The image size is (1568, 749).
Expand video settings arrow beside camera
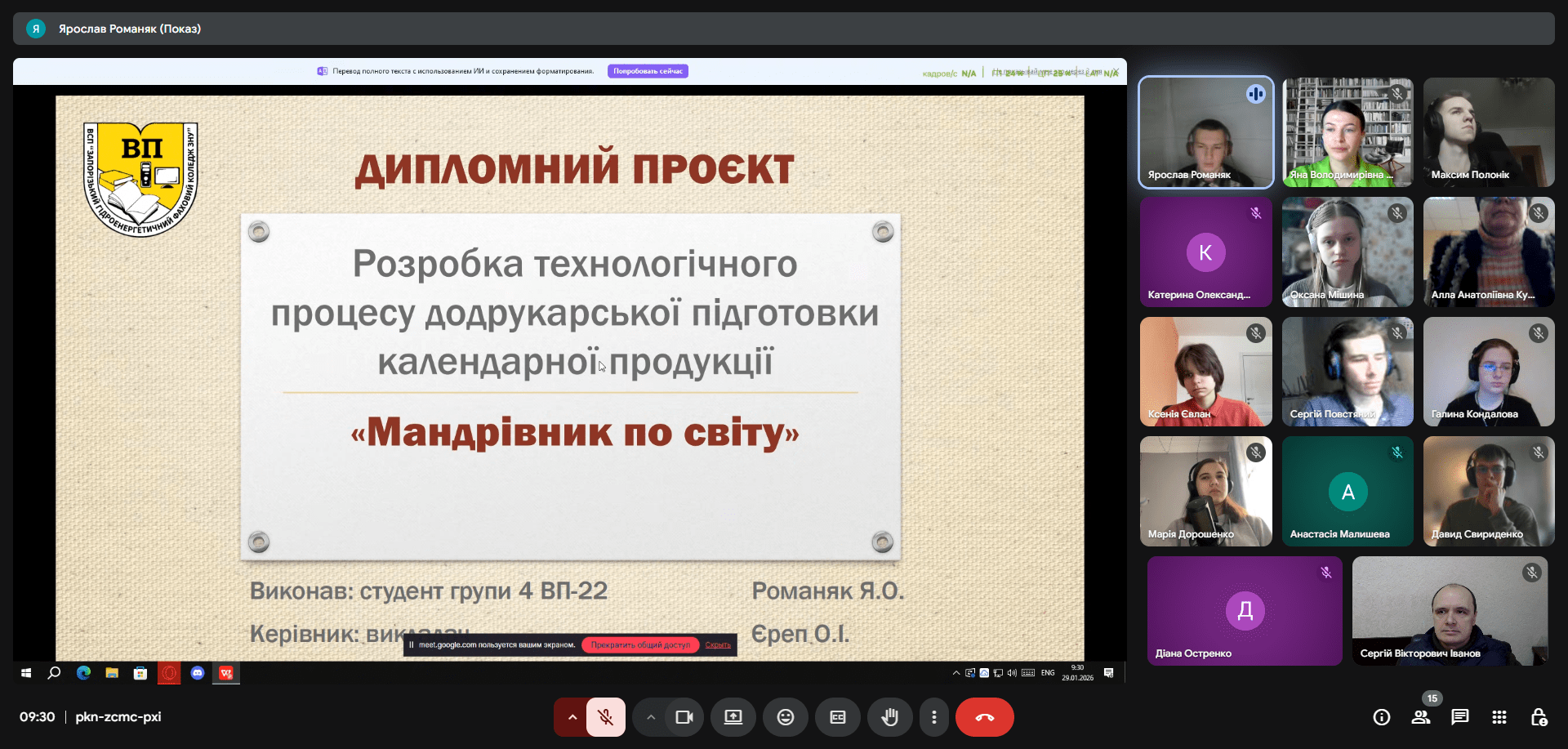pos(651,717)
